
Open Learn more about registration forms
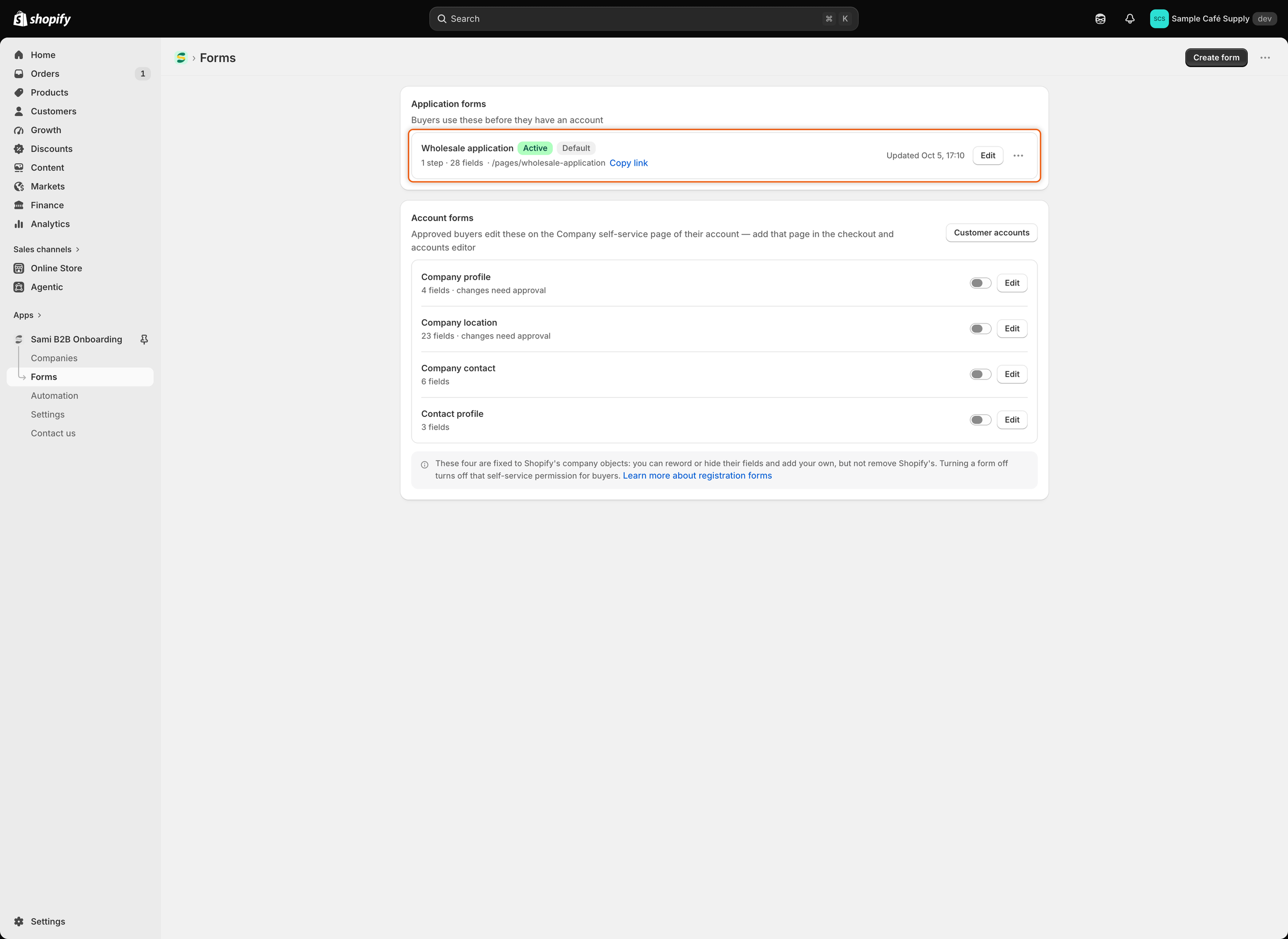tap(697, 475)
